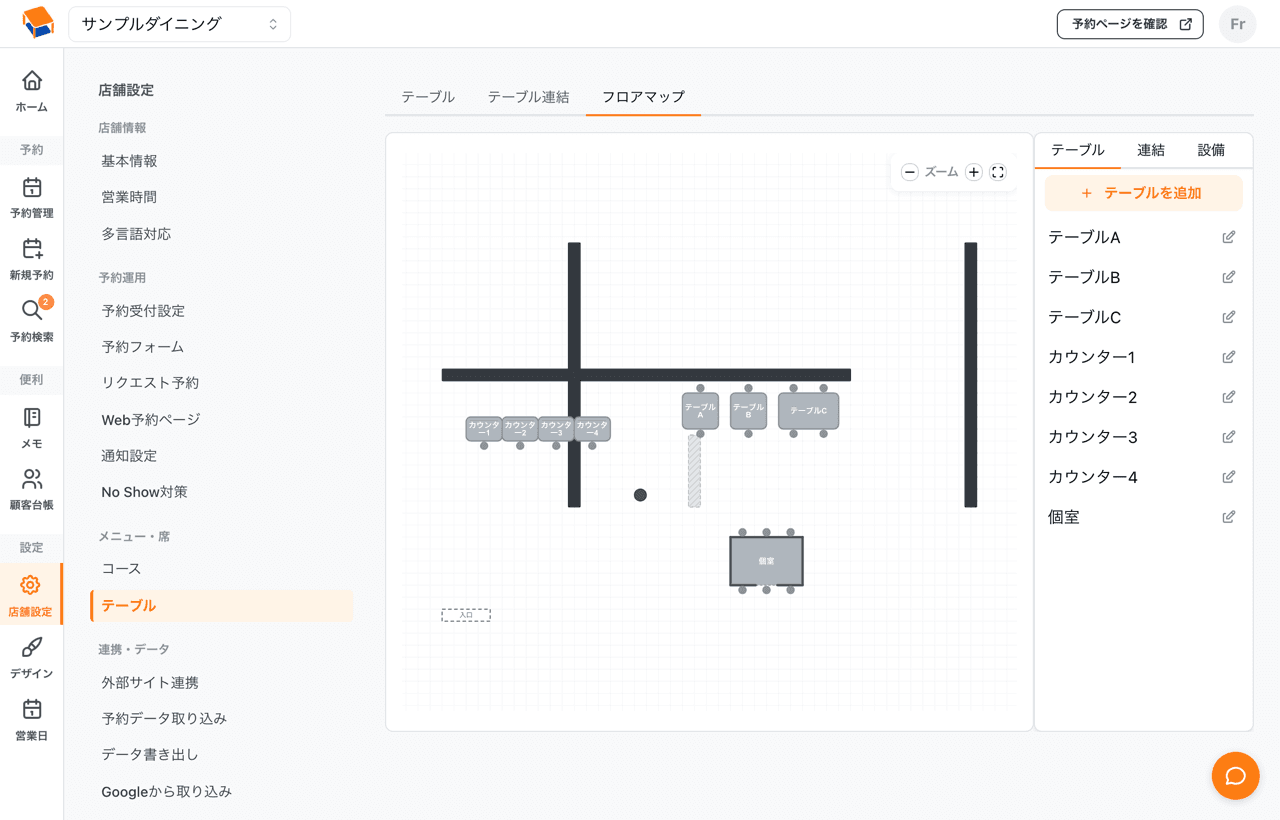Click カウンター3 in the table list
1280x820 pixels.
1093,437
